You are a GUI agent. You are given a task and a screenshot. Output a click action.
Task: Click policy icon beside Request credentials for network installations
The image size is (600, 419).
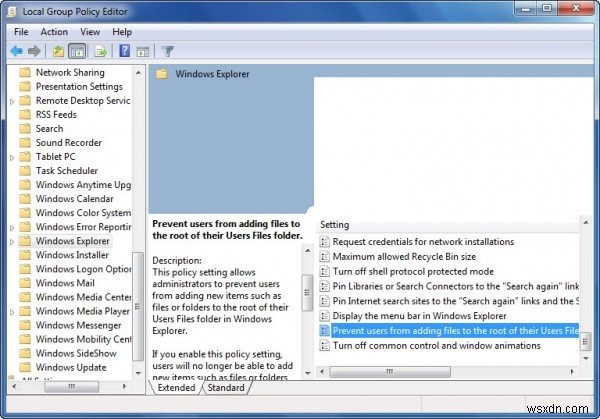pos(324,242)
